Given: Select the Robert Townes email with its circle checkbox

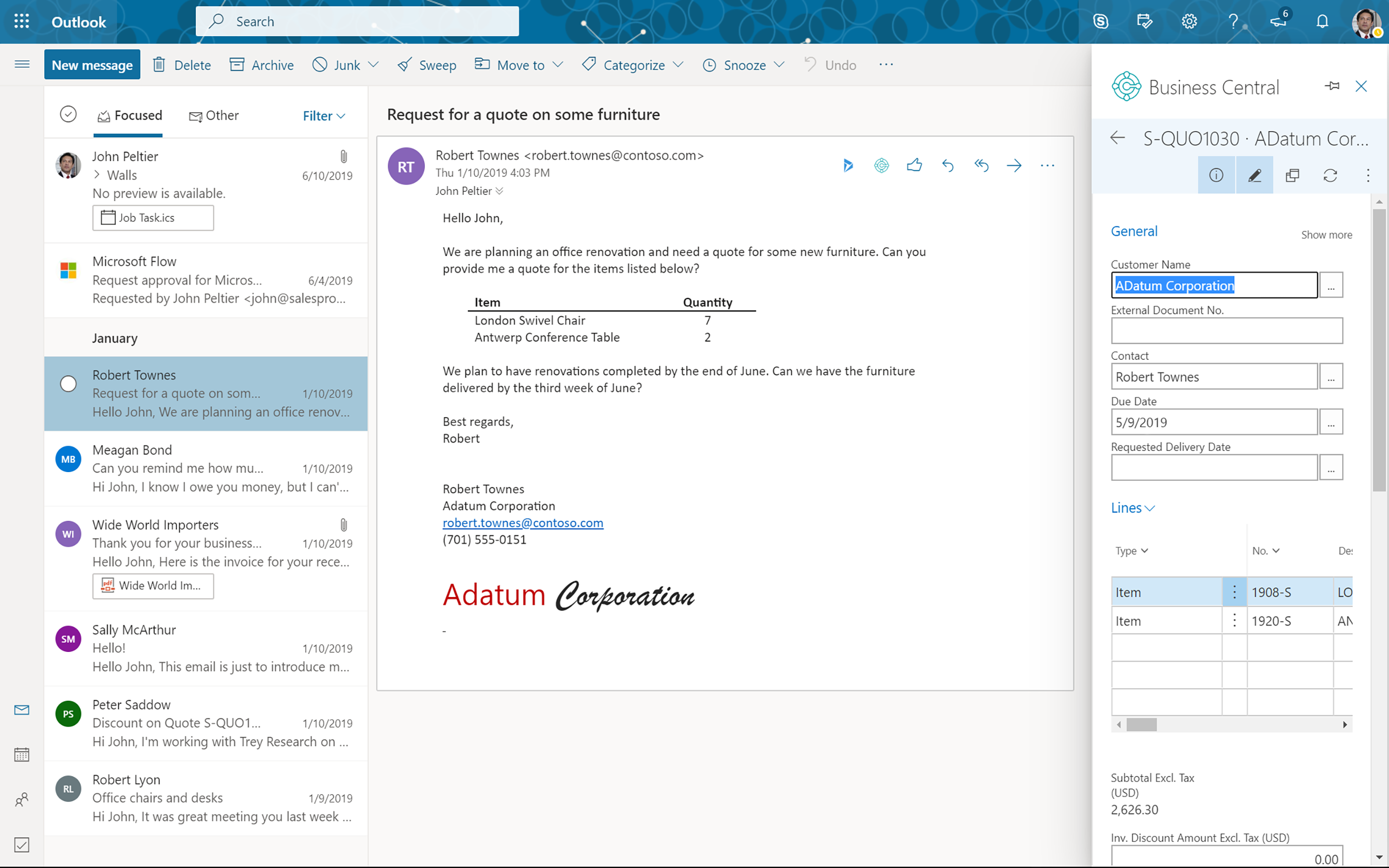Looking at the screenshot, I should point(68,383).
